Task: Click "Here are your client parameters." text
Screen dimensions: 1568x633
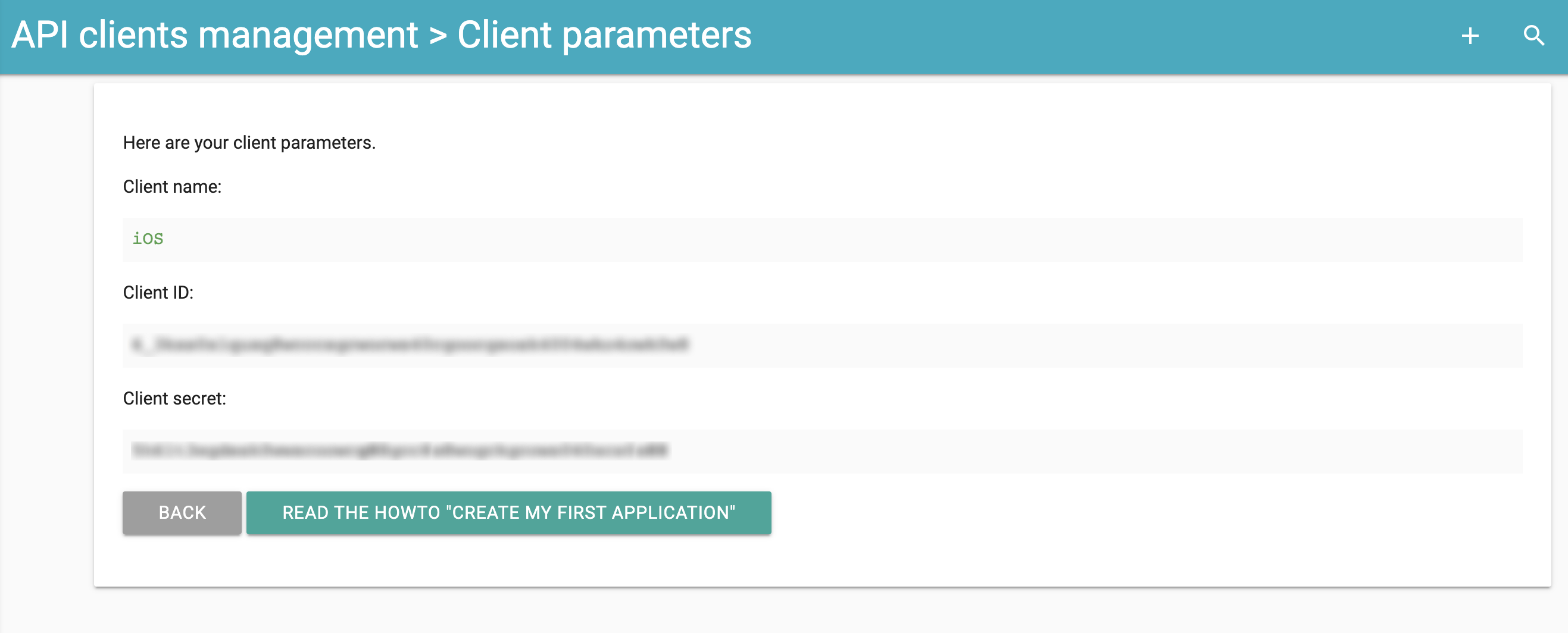Action: [x=249, y=143]
